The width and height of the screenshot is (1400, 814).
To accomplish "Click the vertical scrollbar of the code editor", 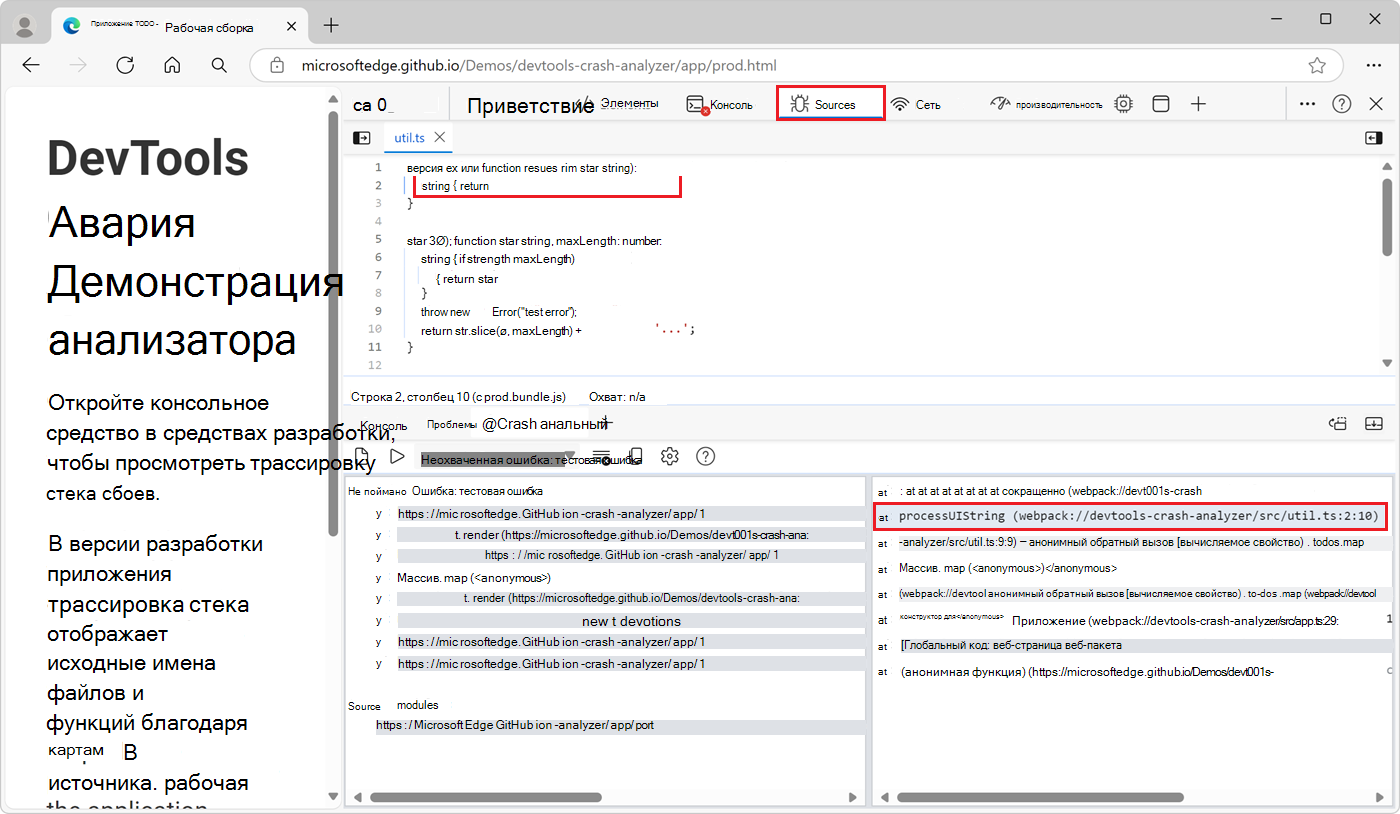I will pos(1386,215).
